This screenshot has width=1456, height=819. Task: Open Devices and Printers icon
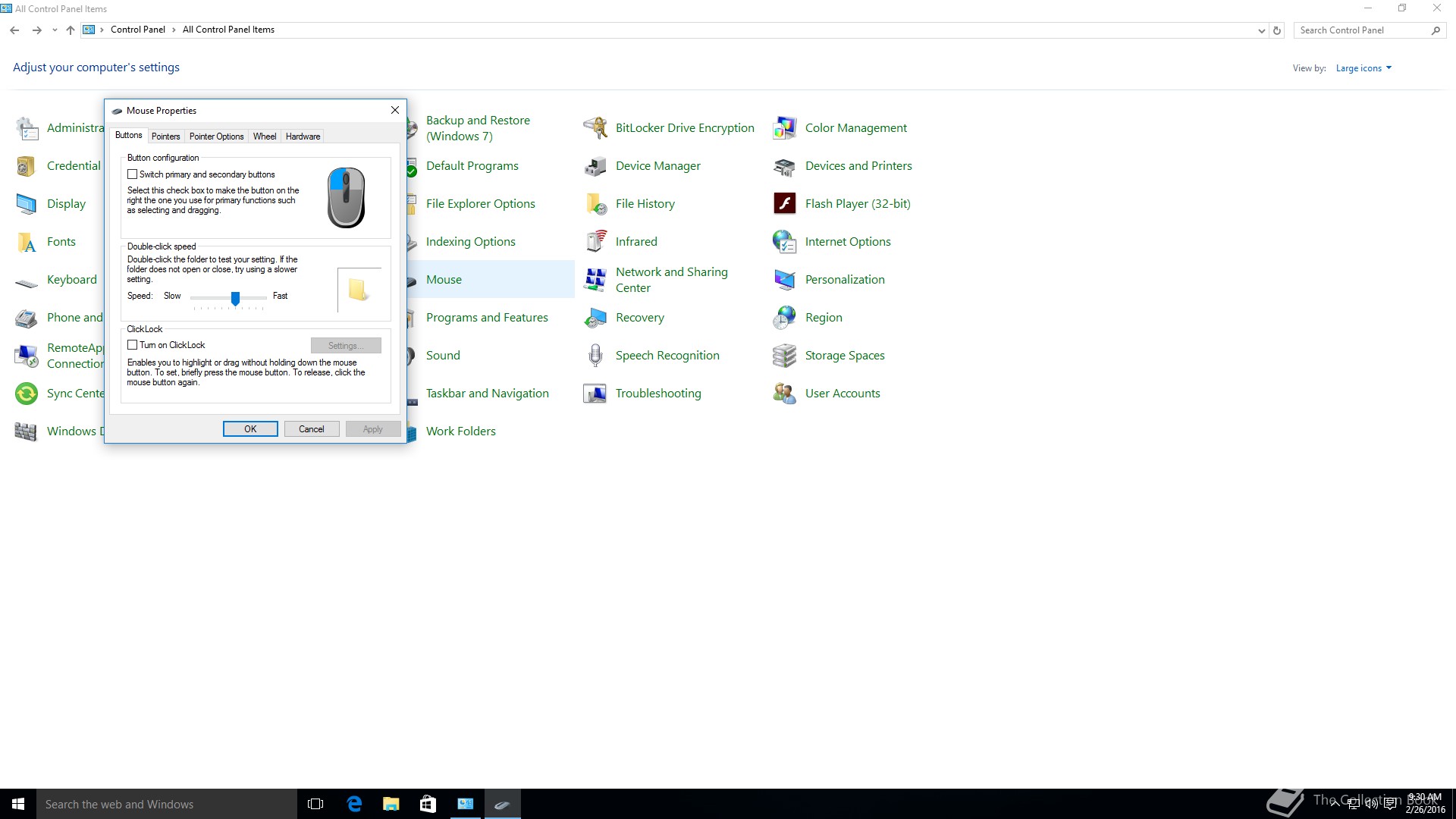tap(785, 166)
